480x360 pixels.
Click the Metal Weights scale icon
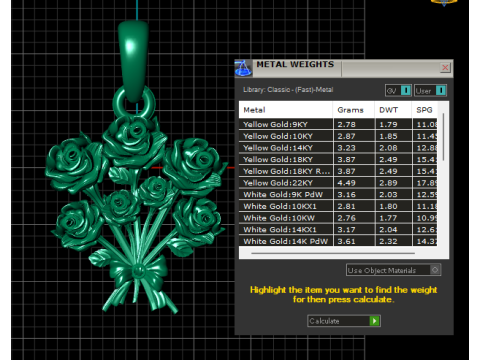tap(243, 68)
